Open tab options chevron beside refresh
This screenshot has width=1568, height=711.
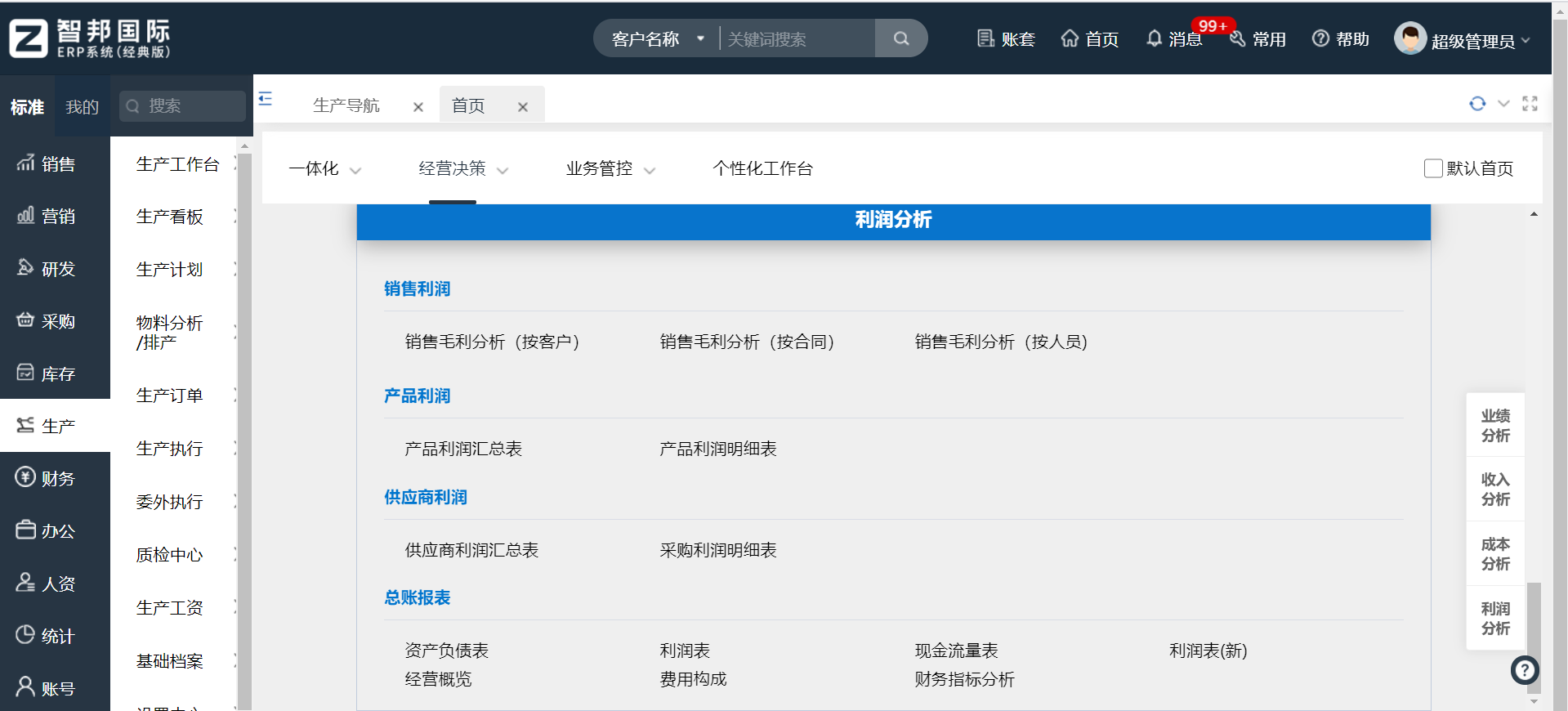[1503, 104]
